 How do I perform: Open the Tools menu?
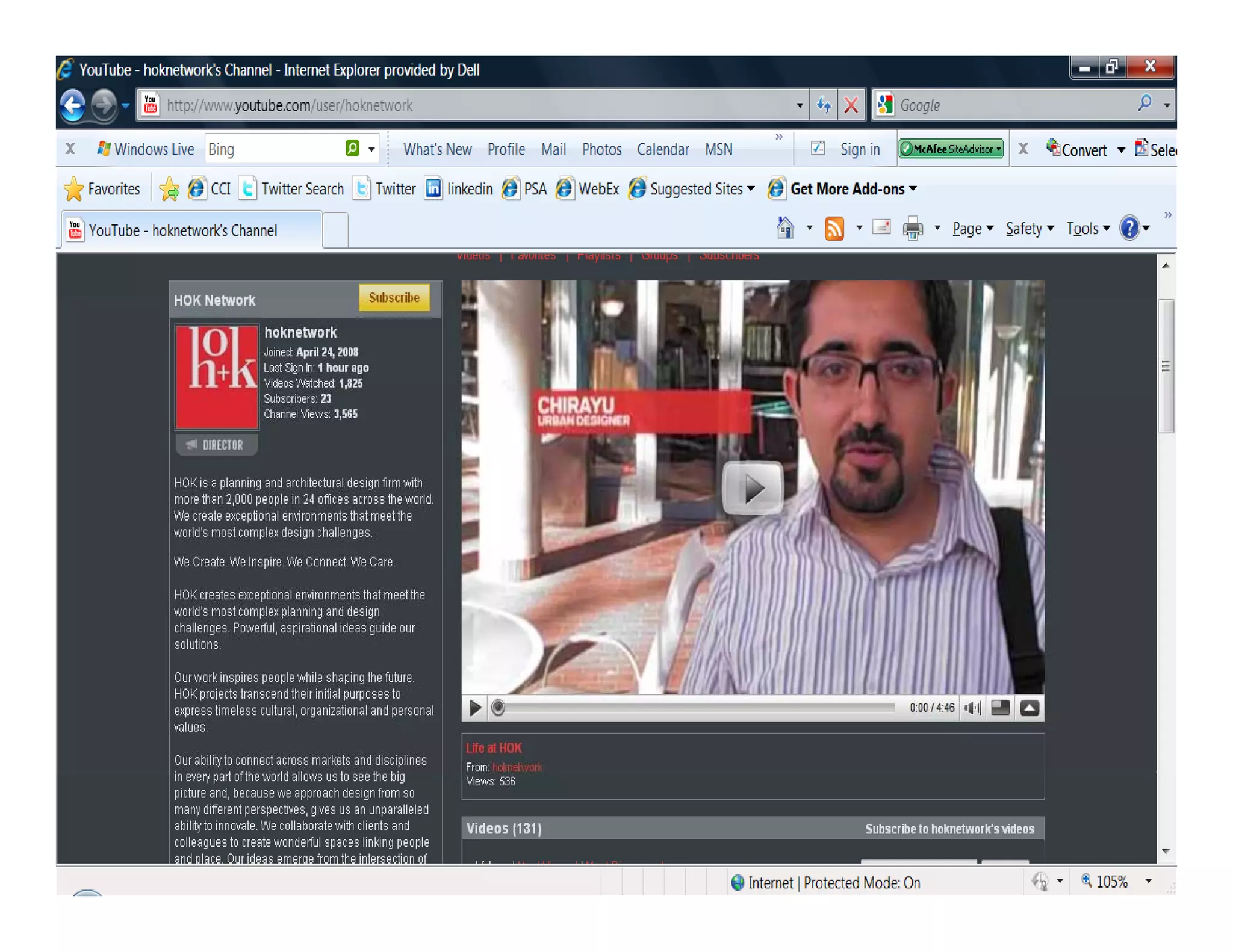click(x=1087, y=229)
